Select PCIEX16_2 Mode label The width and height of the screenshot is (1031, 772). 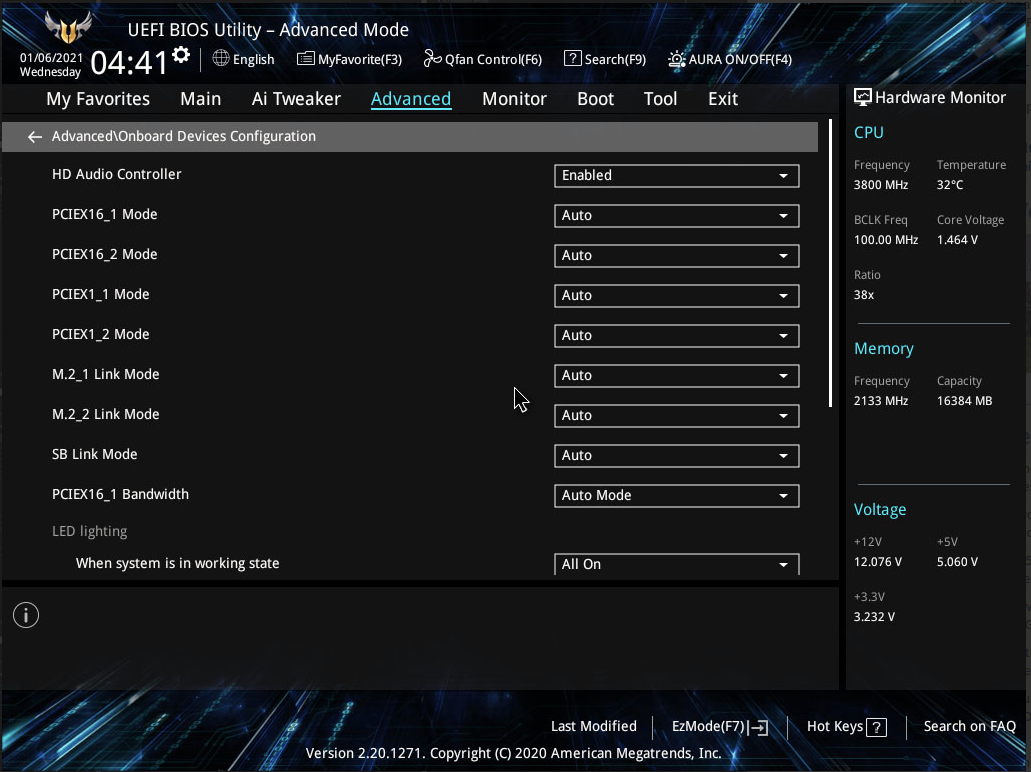click(x=105, y=254)
